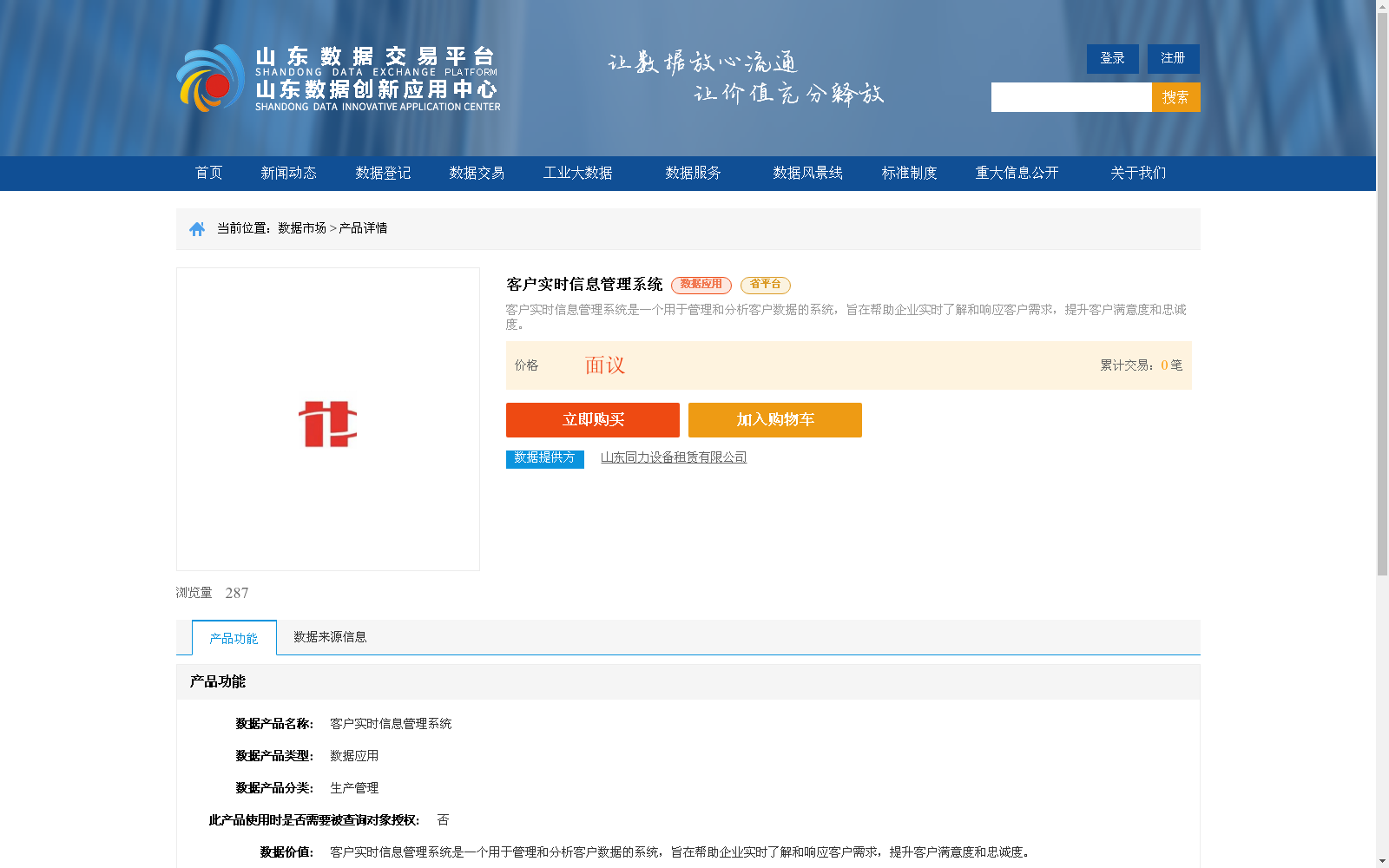This screenshot has height=868, width=1389.
Task: Click the 累计交易 count text
Action: [x=1142, y=365]
